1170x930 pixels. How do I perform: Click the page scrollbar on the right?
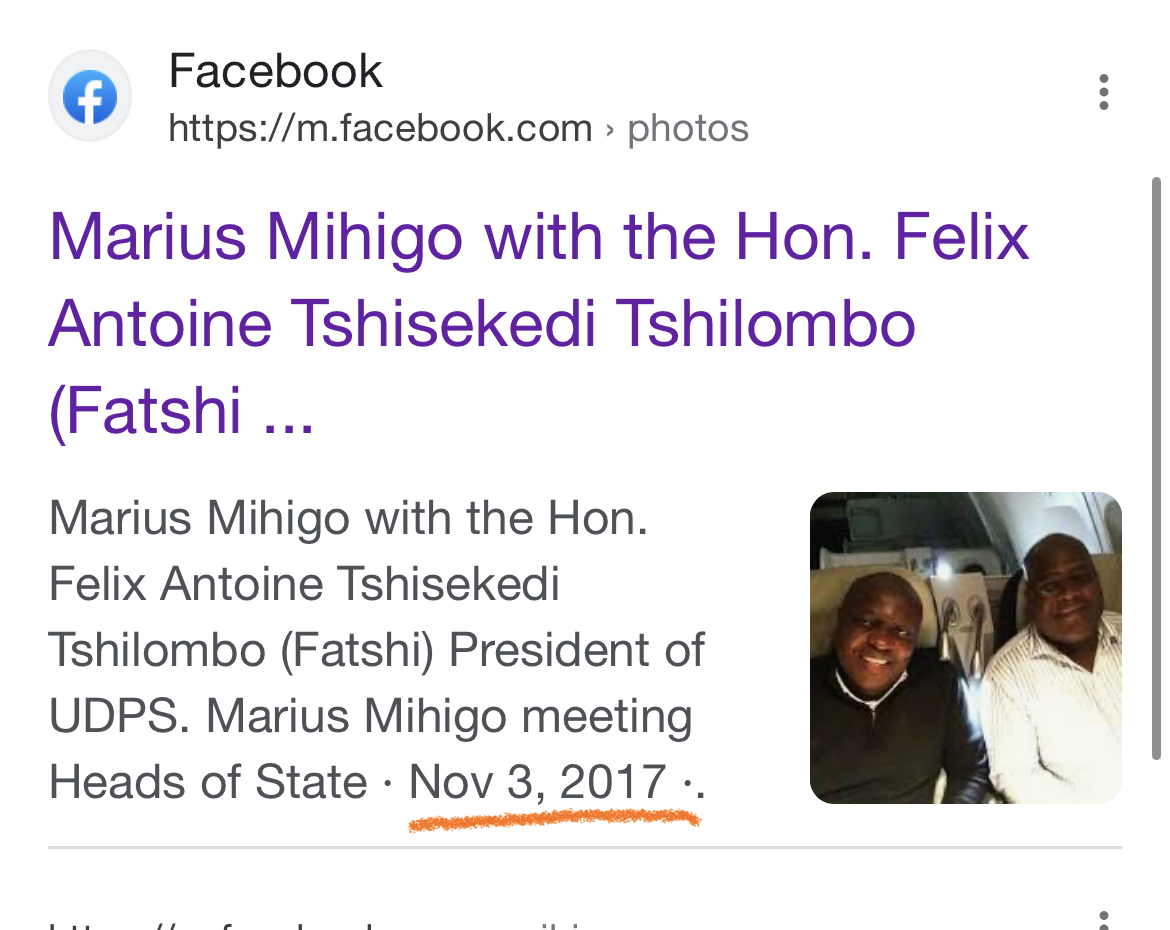[x=1157, y=468]
